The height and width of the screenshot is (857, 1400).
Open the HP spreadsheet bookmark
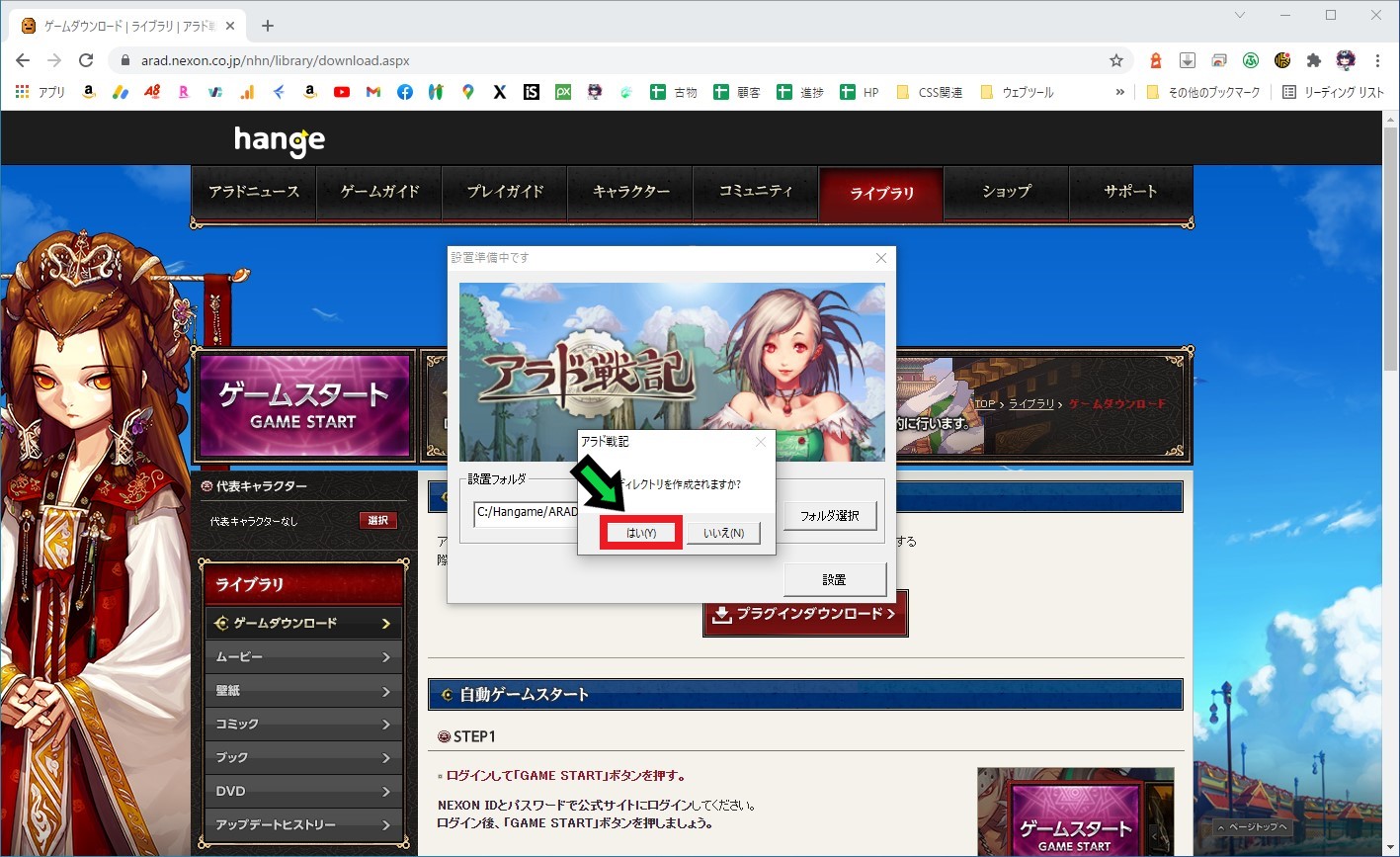pos(860,92)
